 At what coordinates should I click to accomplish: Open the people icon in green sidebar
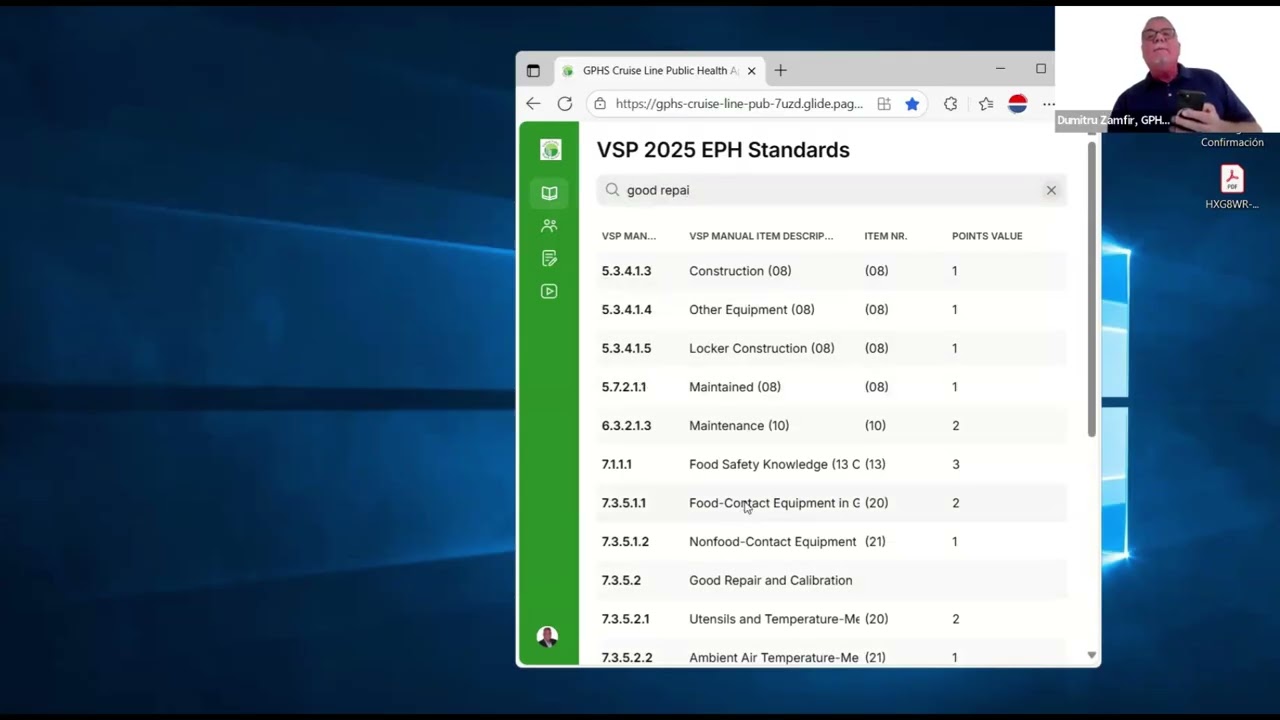(x=549, y=226)
